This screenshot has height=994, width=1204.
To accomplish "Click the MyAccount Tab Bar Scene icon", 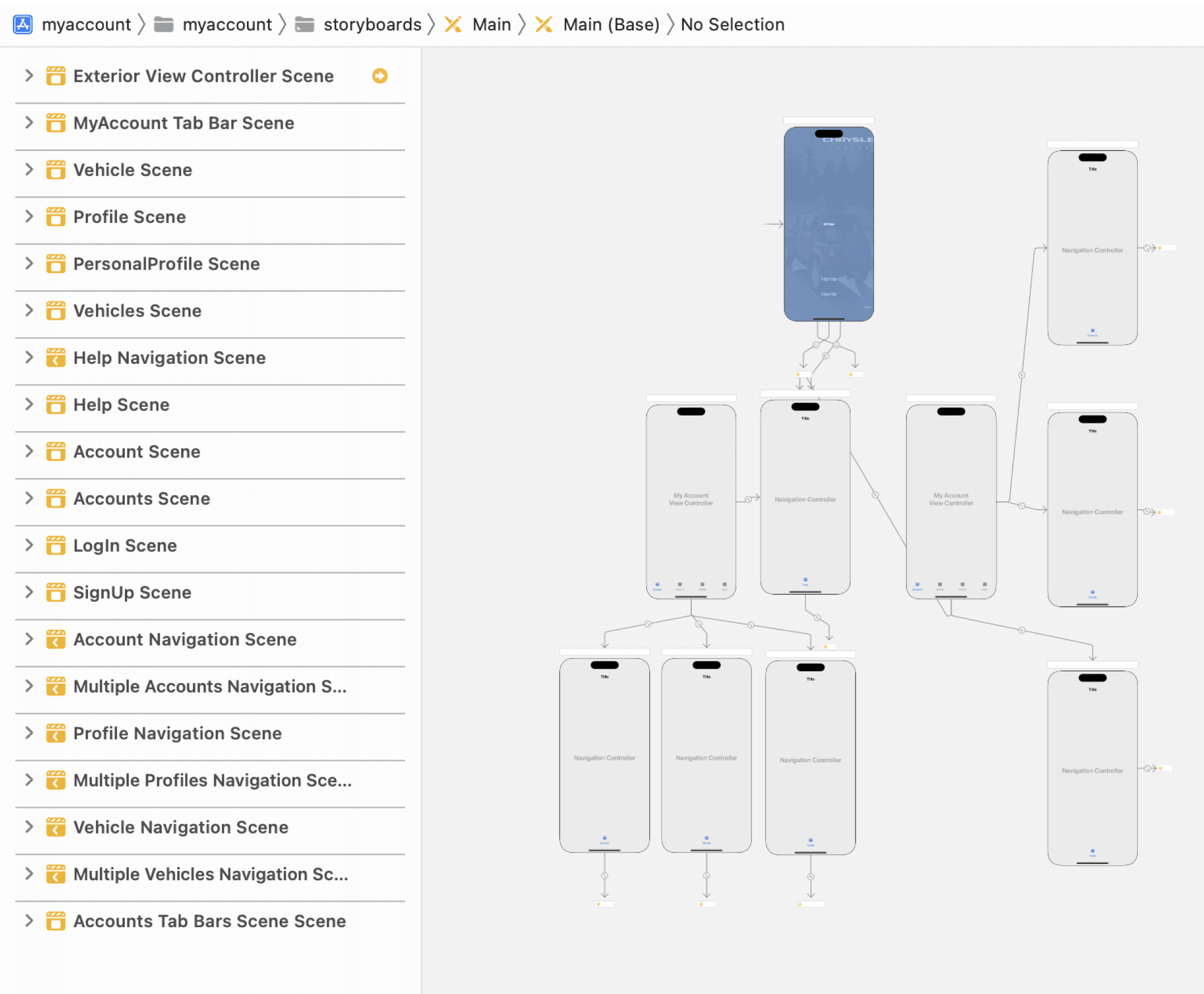I will point(56,123).
